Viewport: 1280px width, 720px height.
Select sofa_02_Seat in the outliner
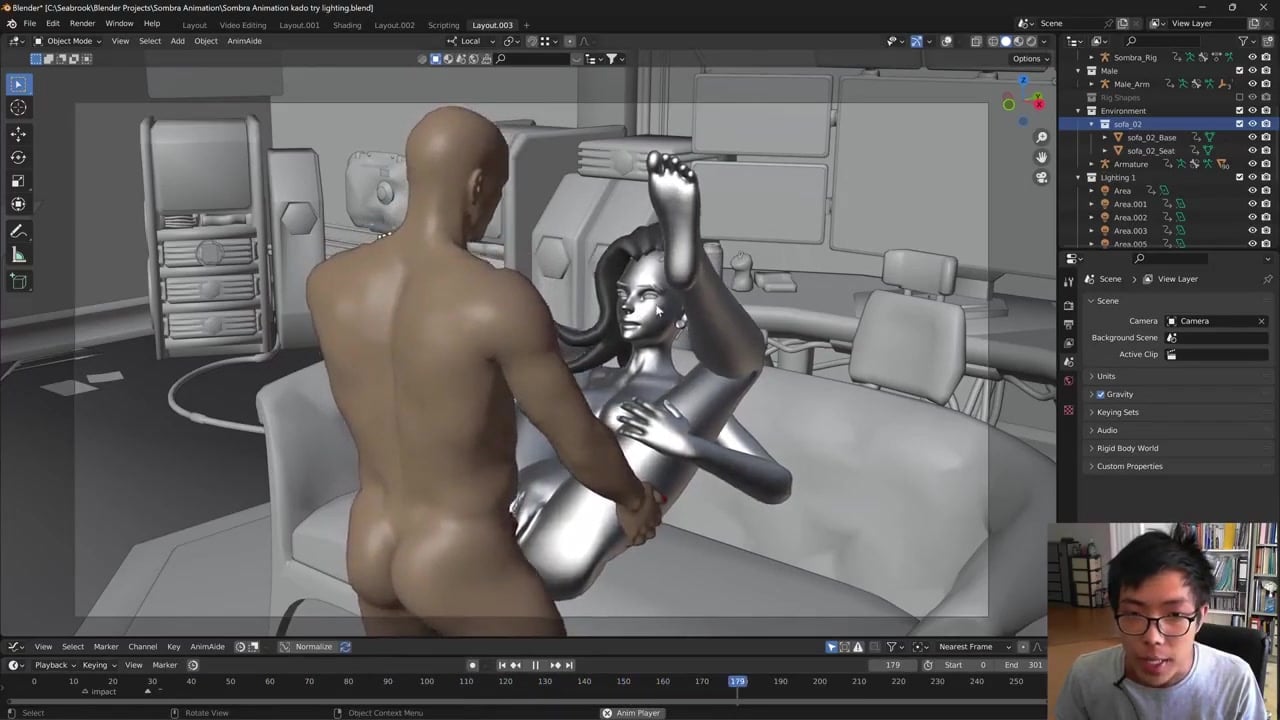coord(1150,151)
